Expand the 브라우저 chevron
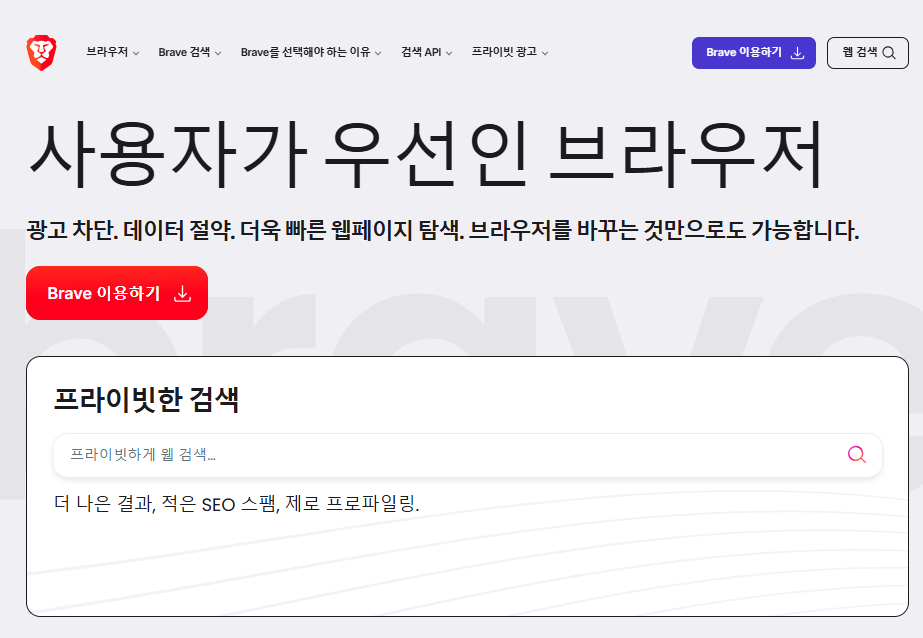Viewport: 923px width, 638px height. tap(136, 53)
